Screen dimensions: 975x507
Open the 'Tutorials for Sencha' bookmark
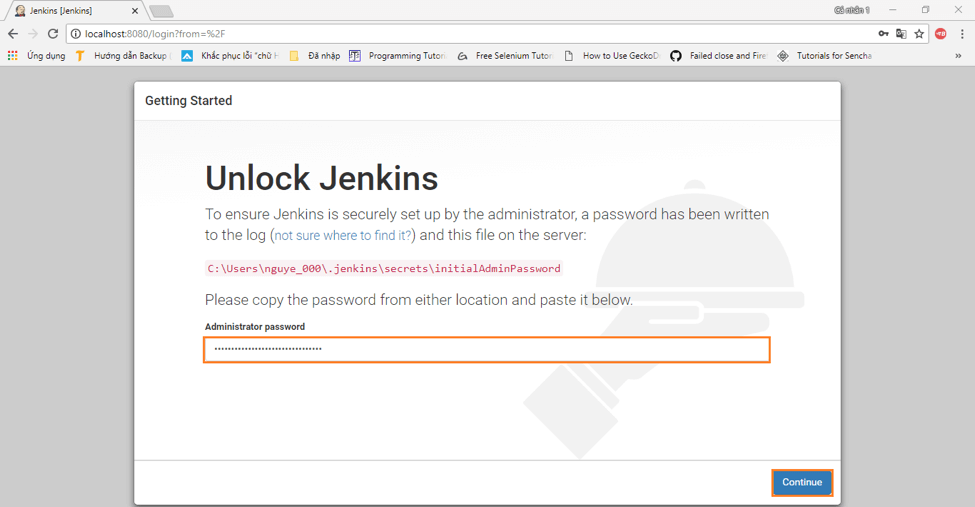pos(825,56)
